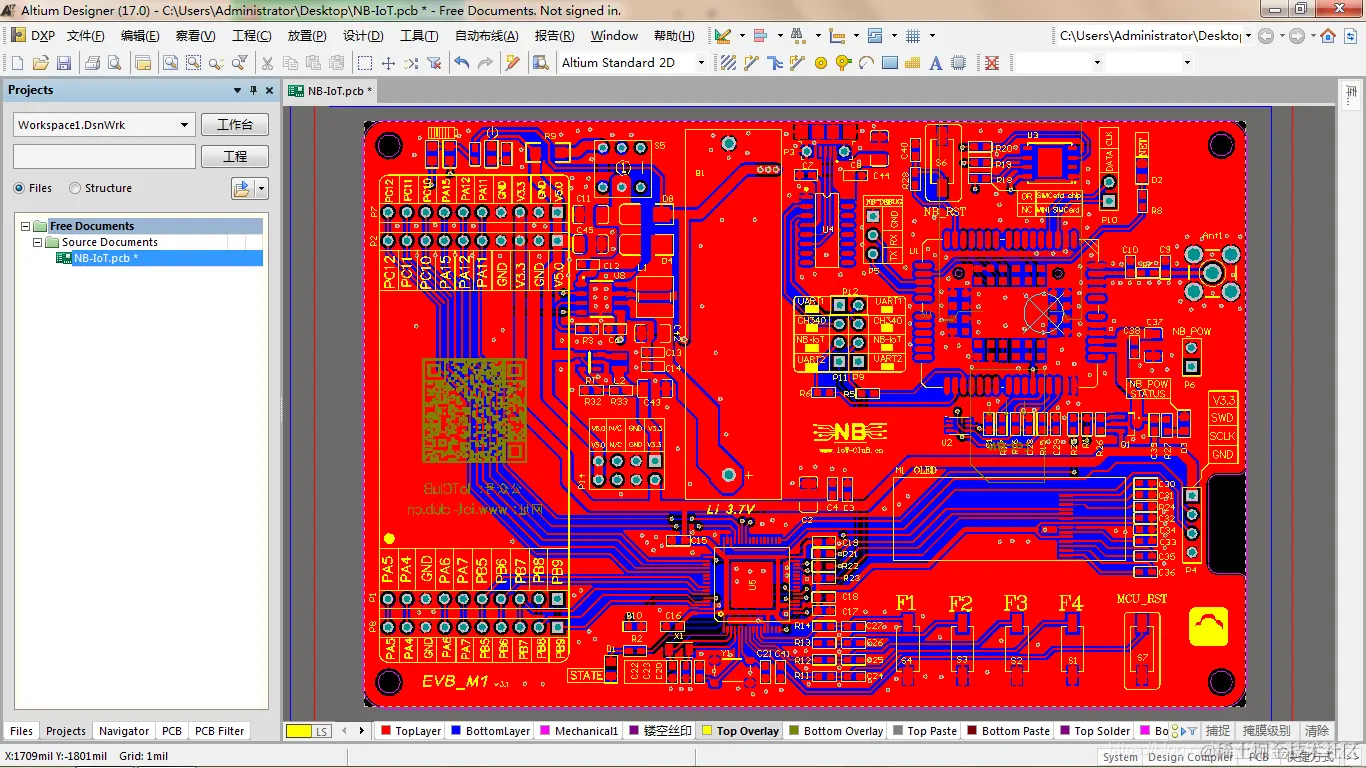Switch to the PCB Filter panel tab
The width and height of the screenshot is (1366, 768).
point(219,731)
